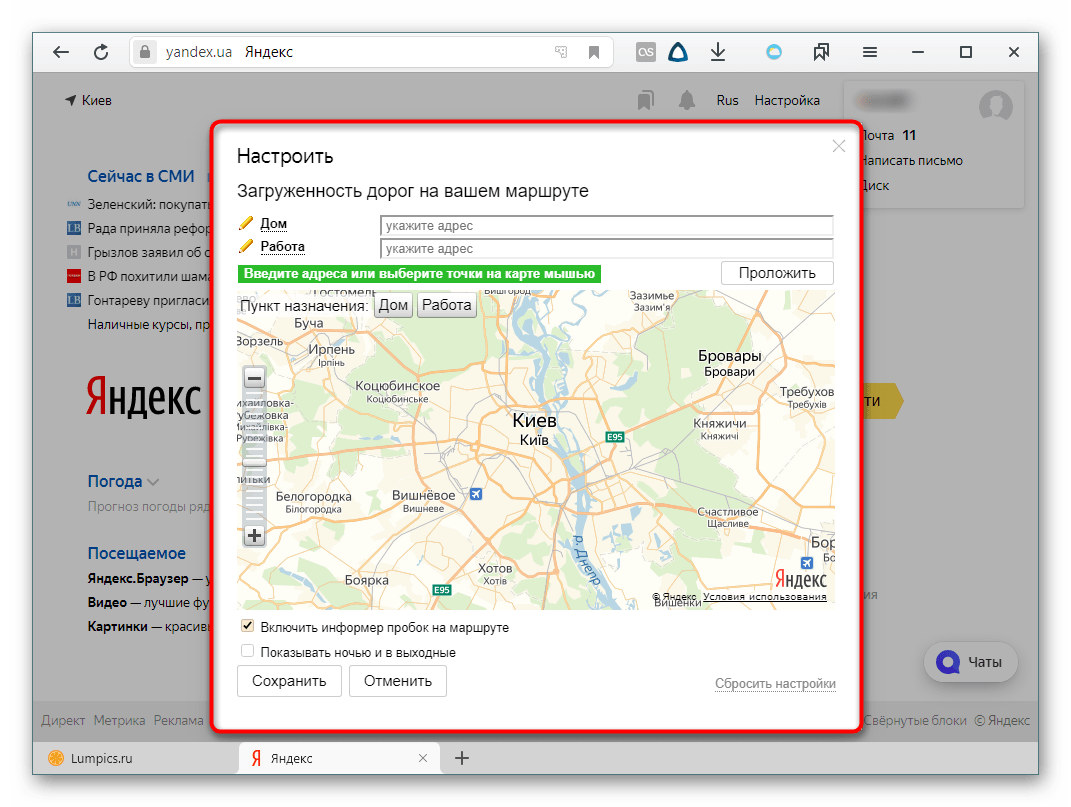The height and width of the screenshot is (807, 1071).
Task: Close the Настроить dialog with the X
Action: point(839,146)
